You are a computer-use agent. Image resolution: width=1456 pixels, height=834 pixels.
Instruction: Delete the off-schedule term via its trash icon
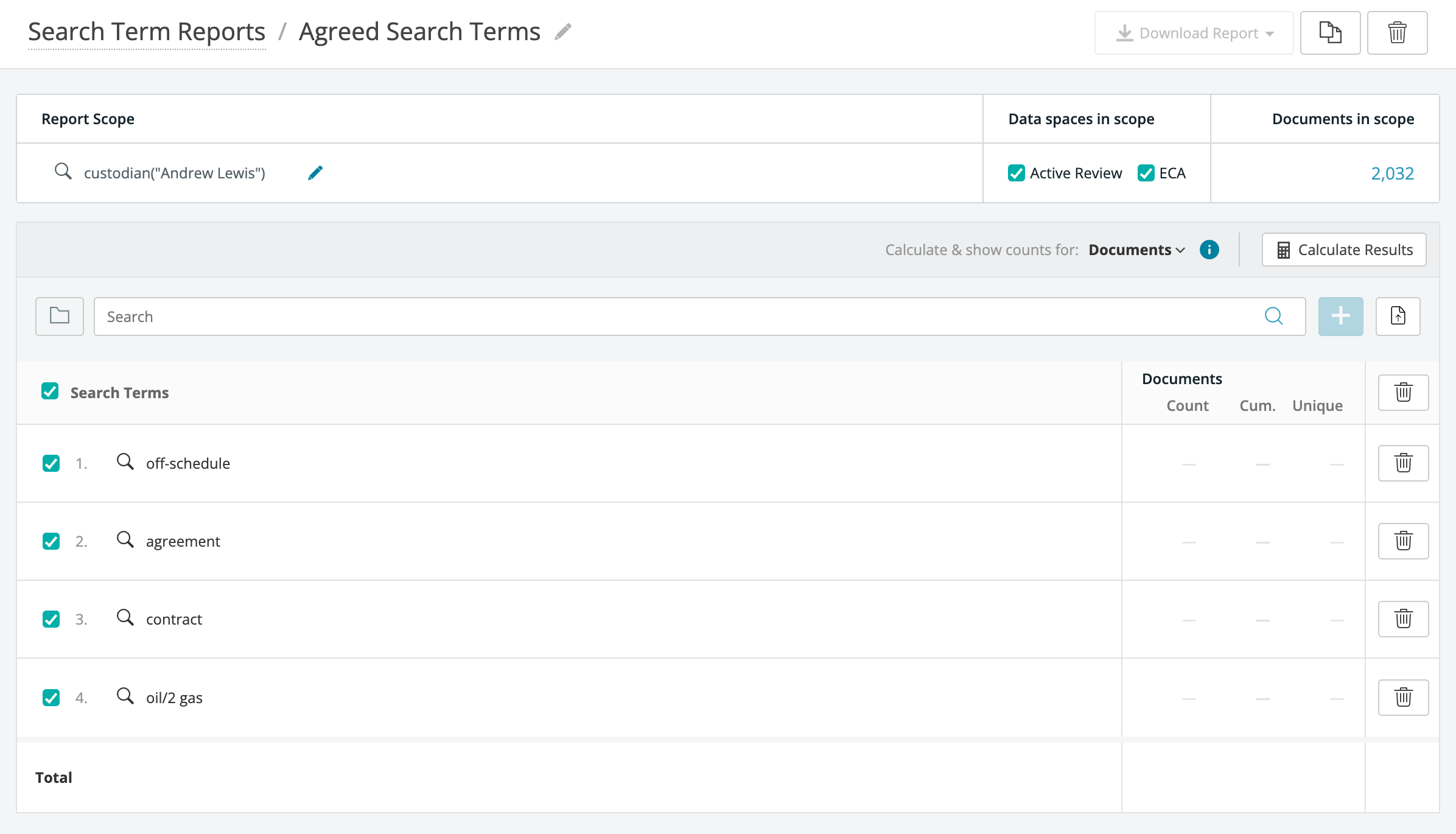click(1403, 463)
